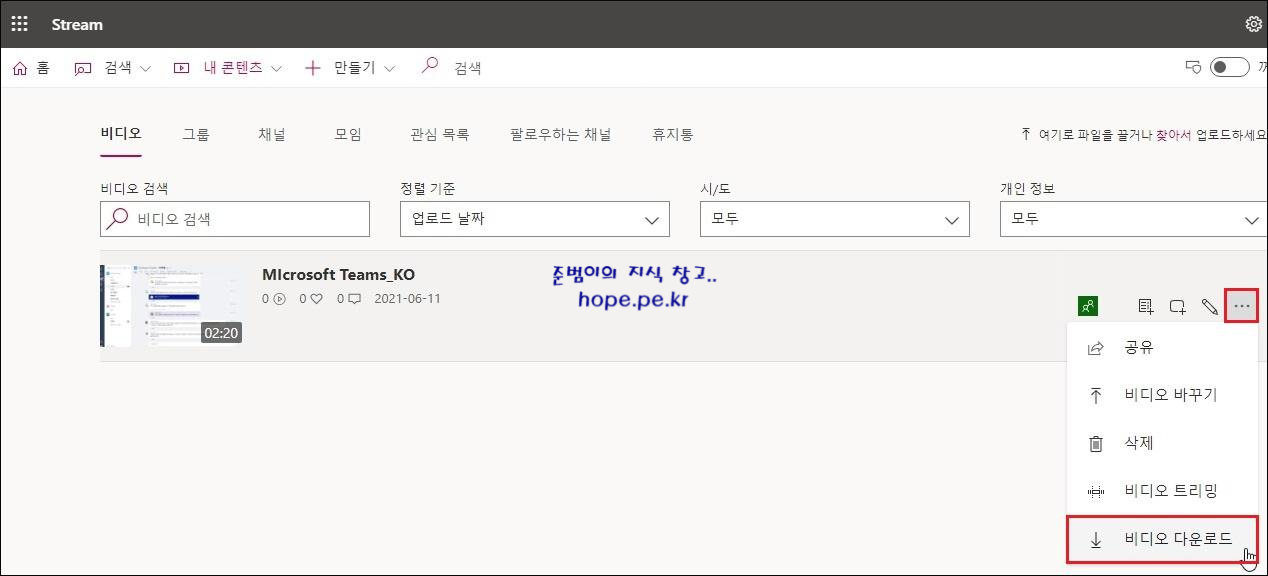Screen dimensions: 1268x576
Task: Click the add to group/channel icon
Action: [1178, 307]
